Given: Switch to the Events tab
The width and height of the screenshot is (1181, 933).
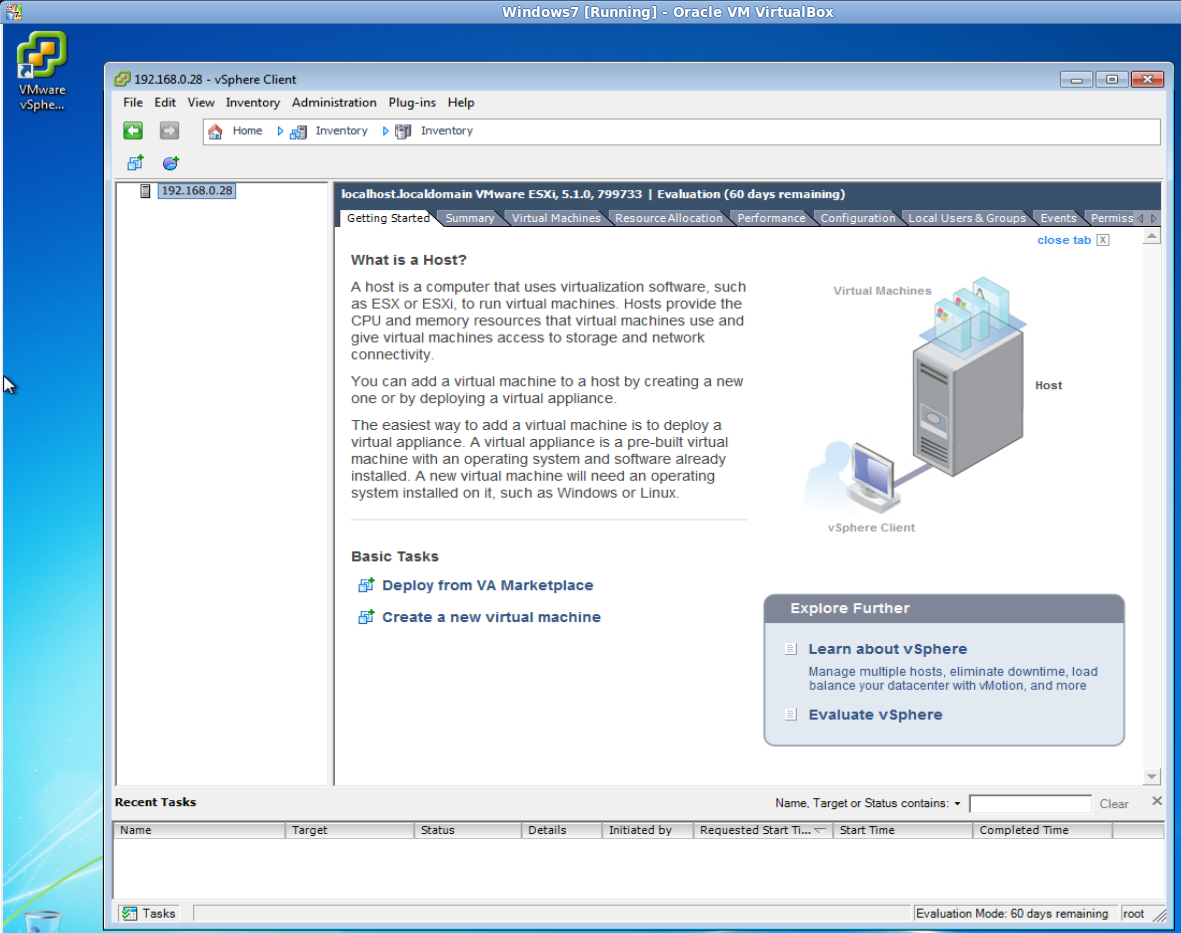Looking at the screenshot, I should [1058, 218].
